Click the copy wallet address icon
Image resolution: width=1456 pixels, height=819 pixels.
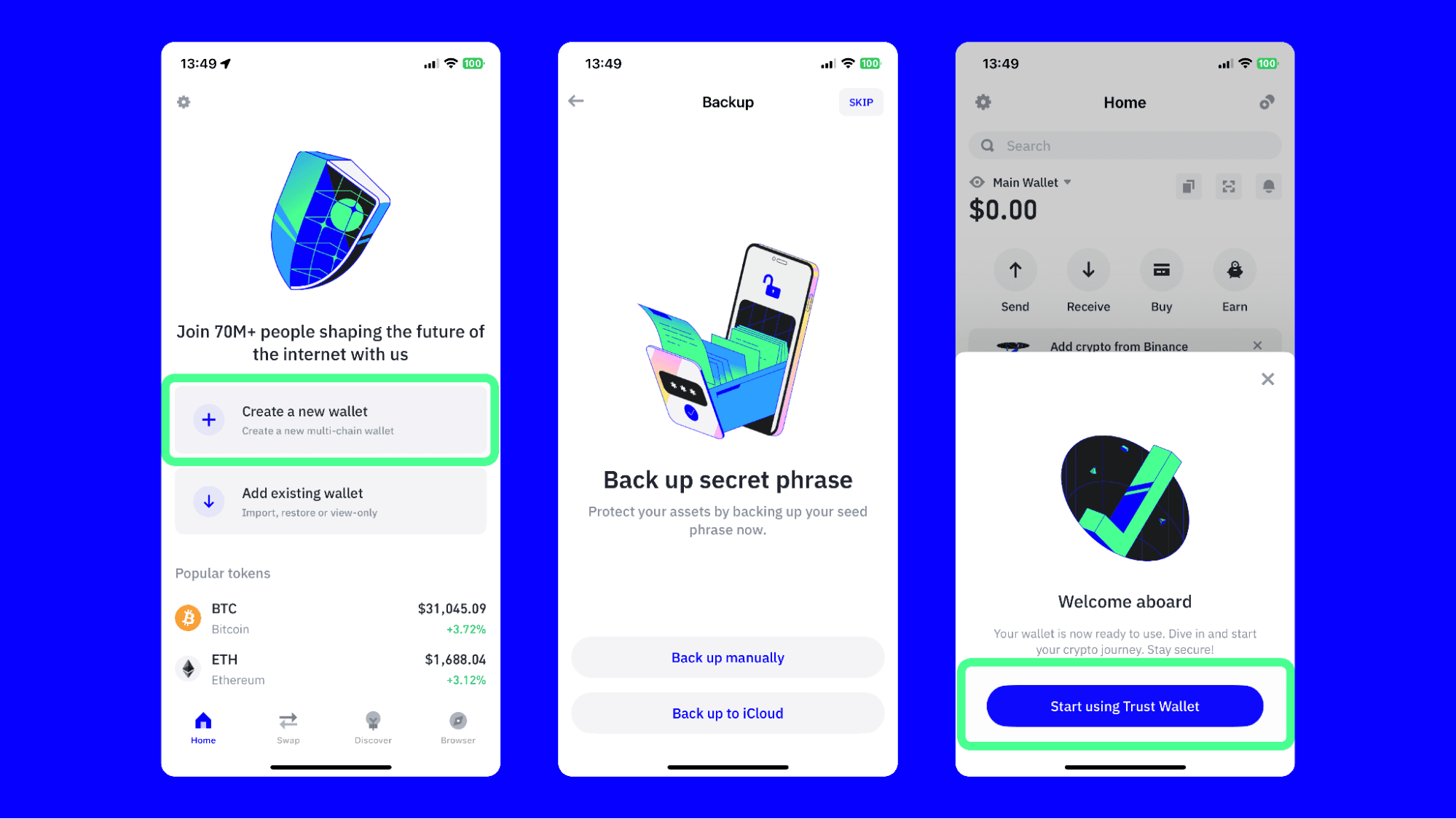click(x=1189, y=185)
